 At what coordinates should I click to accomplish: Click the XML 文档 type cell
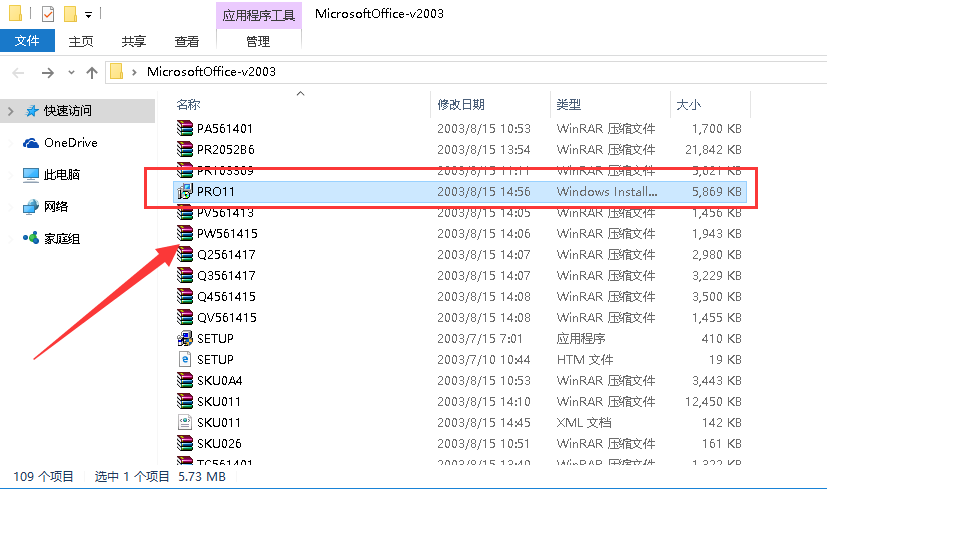click(583, 422)
